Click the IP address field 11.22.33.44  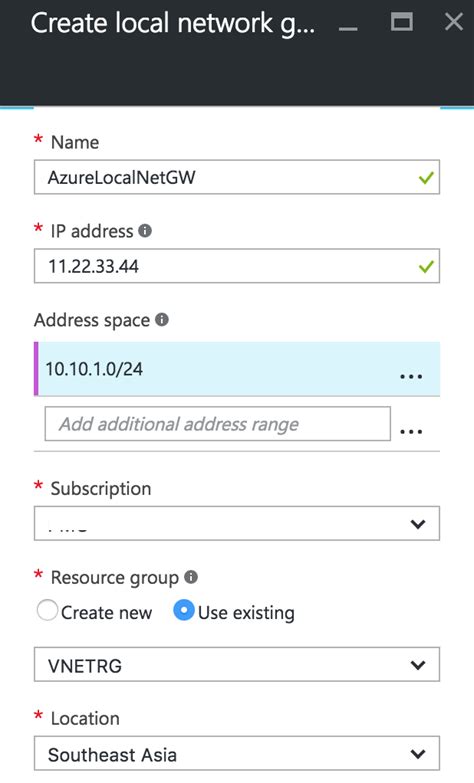[x=237, y=266]
